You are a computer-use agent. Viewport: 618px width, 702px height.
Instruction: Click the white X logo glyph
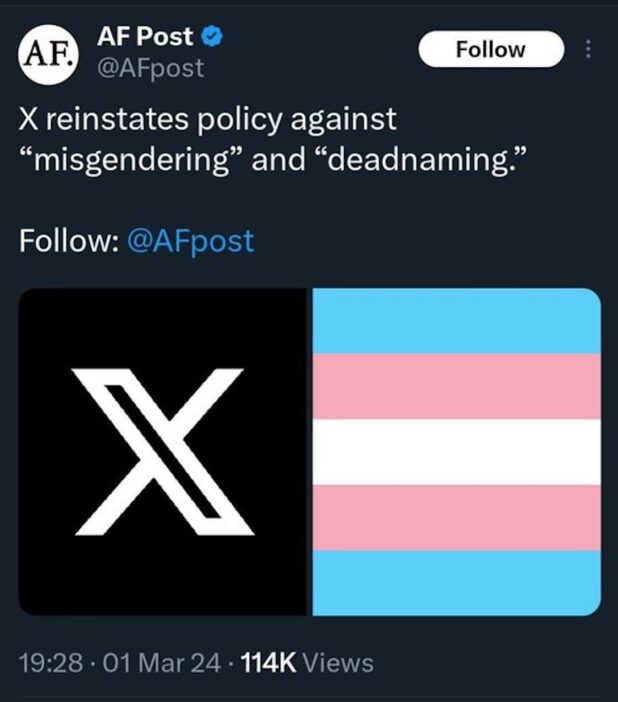coord(164,452)
